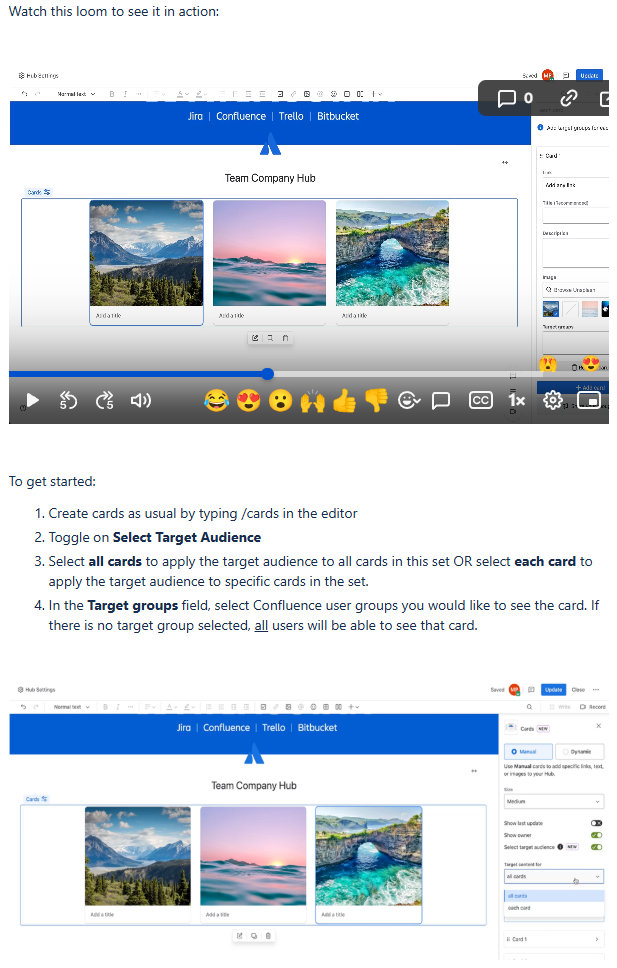Viewport: 617px width, 968px height.
Task: Open the three-dot more menu beside Close
Action: pos(596,690)
